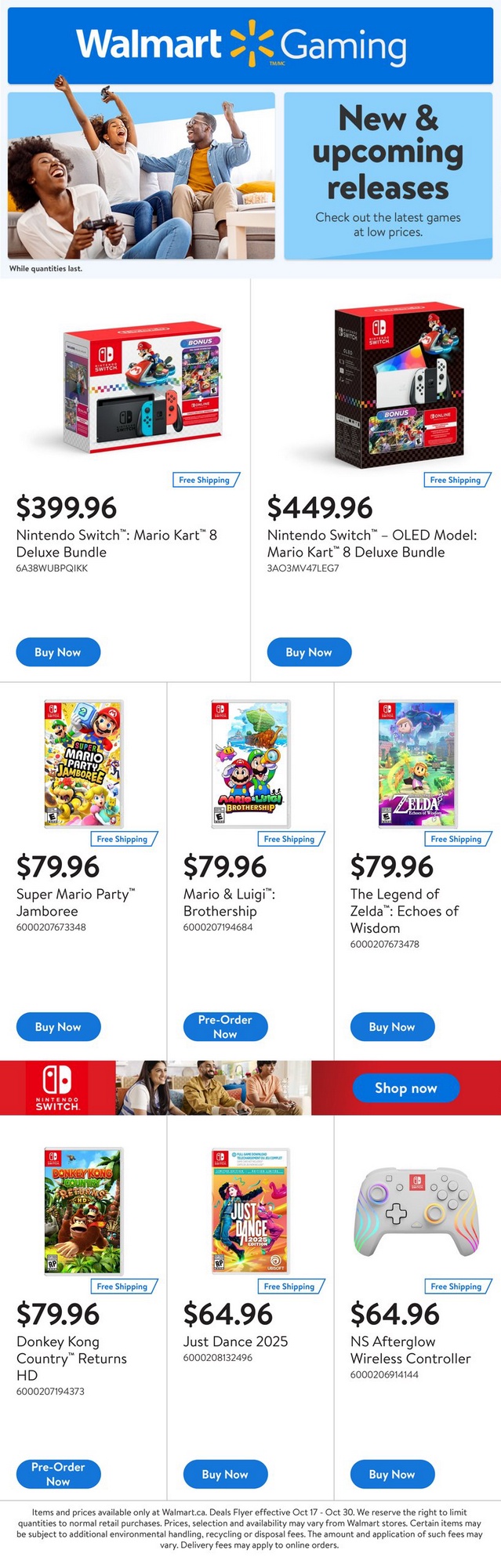This screenshot has width=501, height=1568.
Task: Buy Now for Zelda: Echoes of Wisdom
Action: point(392,1027)
